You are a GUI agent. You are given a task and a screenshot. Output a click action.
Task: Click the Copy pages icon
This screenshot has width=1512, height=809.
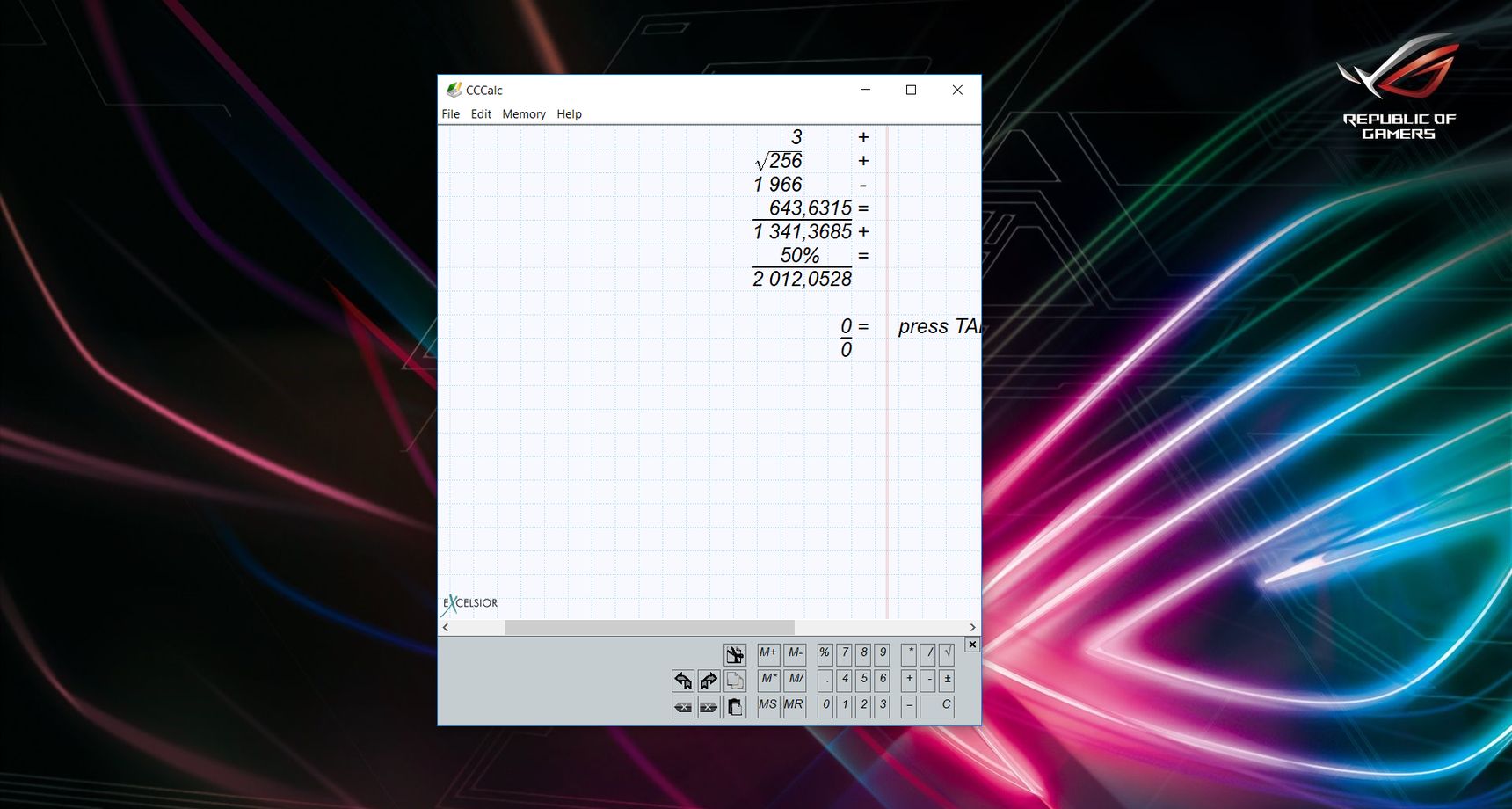coord(735,681)
